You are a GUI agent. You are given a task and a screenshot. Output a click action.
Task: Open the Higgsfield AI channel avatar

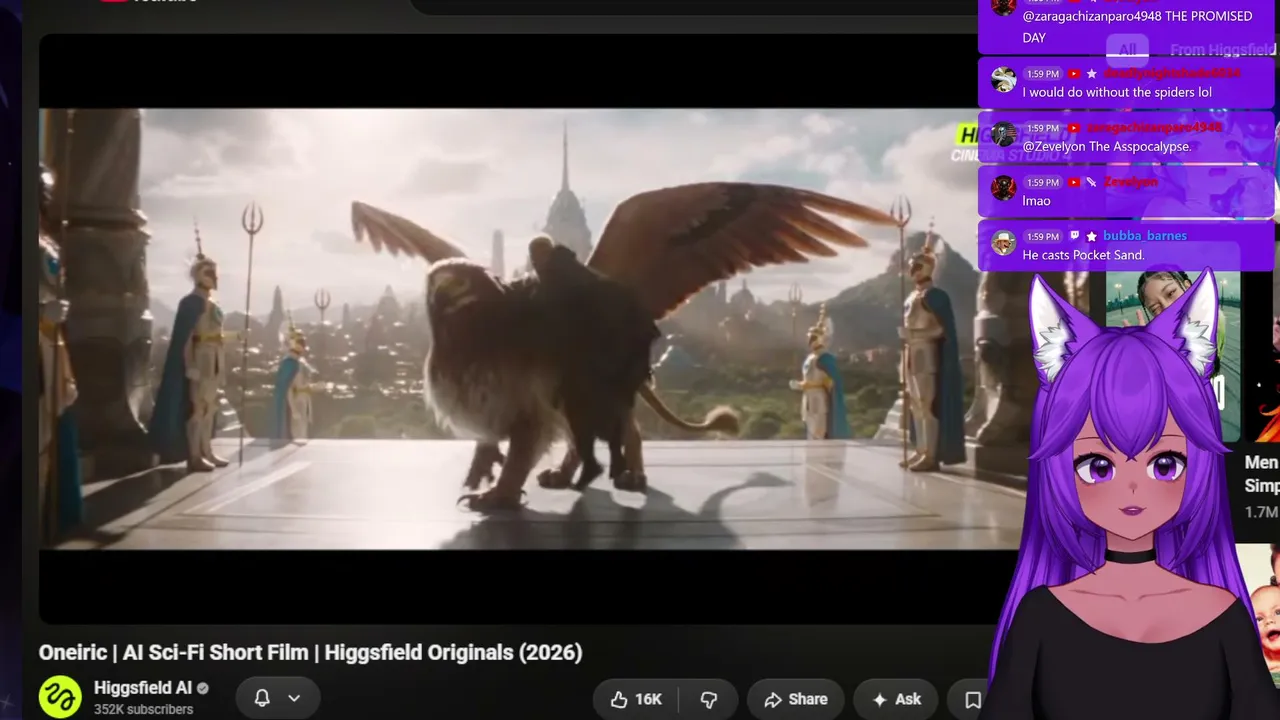click(60, 697)
